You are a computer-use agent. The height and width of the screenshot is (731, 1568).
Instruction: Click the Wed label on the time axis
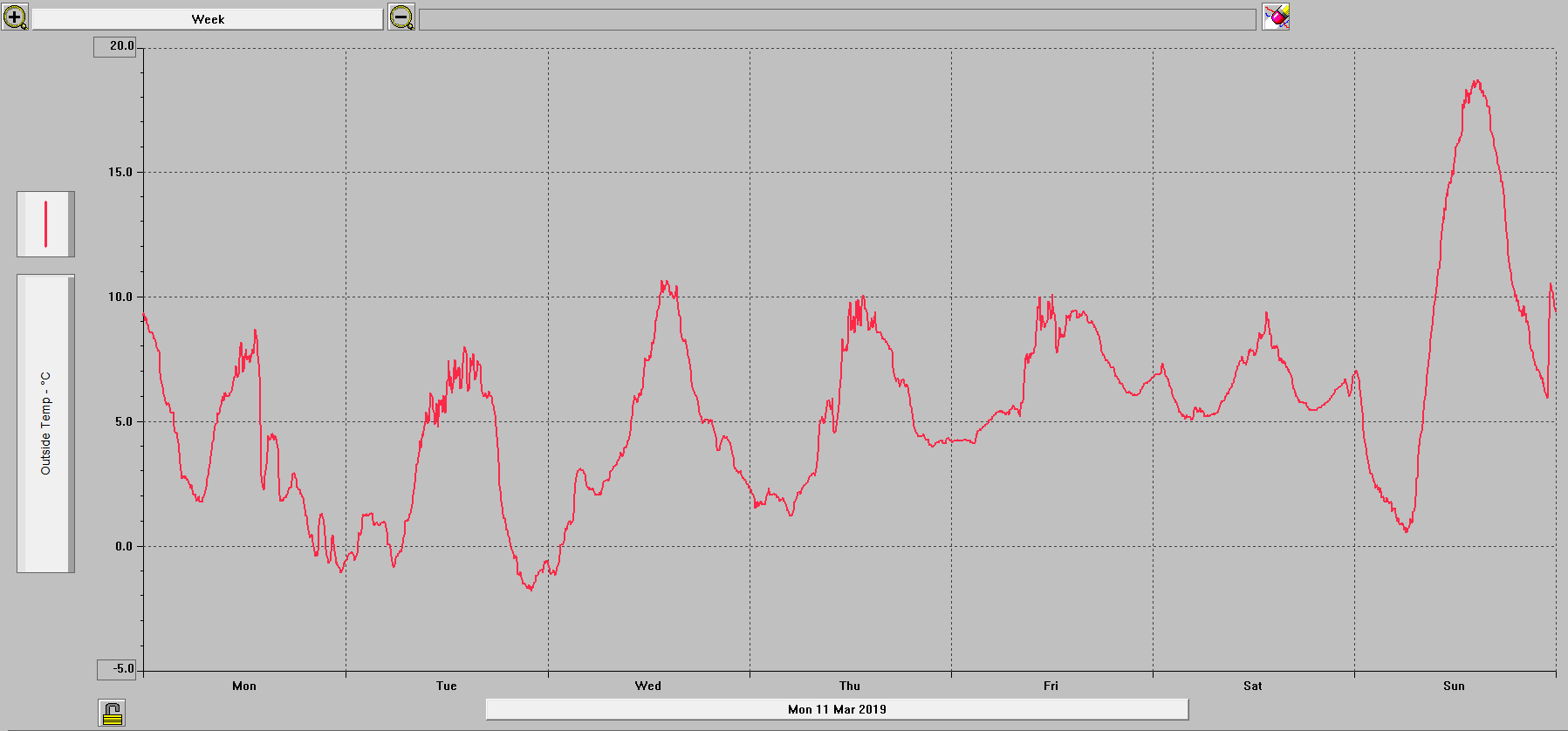coord(647,686)
